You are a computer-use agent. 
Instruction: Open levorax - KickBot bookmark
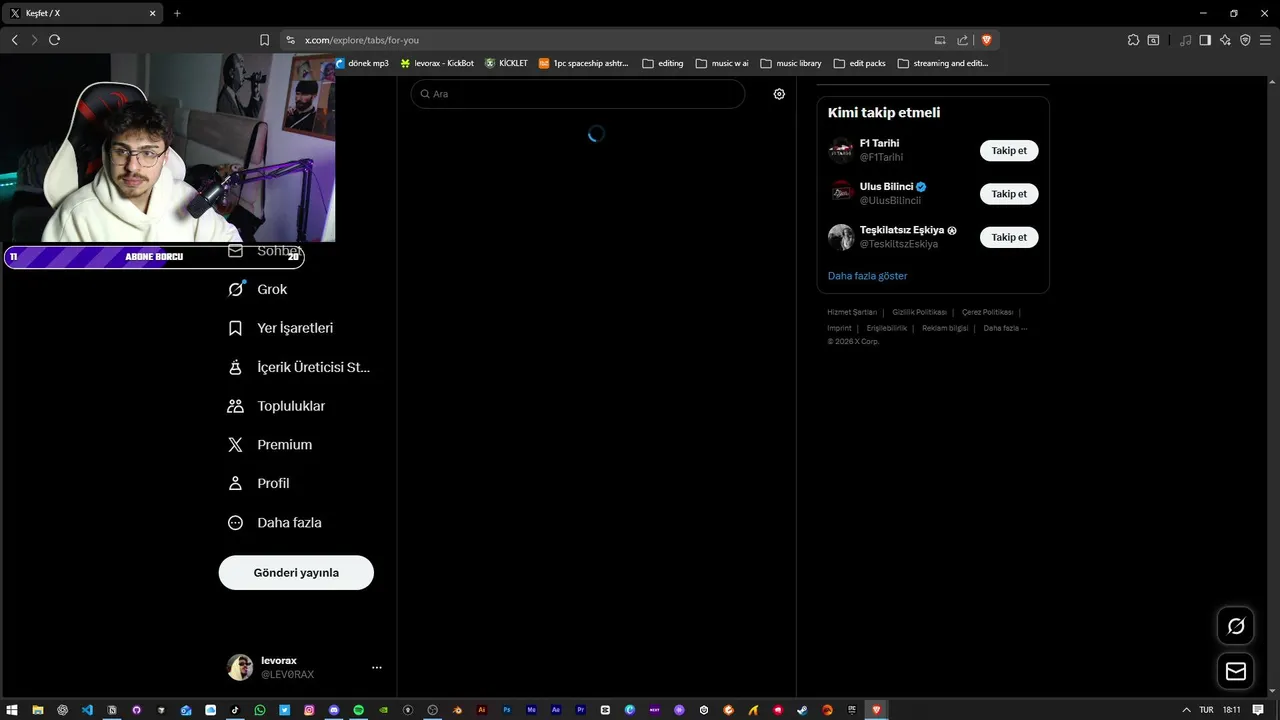click(437, 63)
